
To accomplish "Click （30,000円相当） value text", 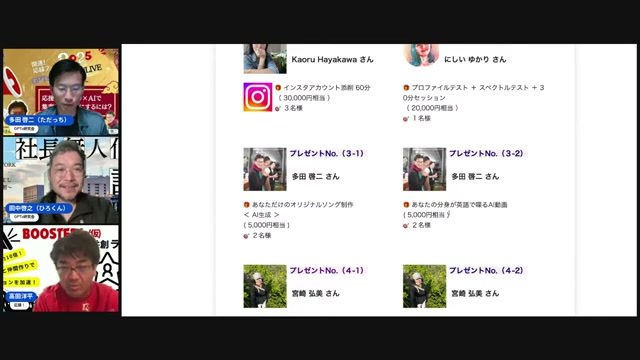I will pos(304,98).
